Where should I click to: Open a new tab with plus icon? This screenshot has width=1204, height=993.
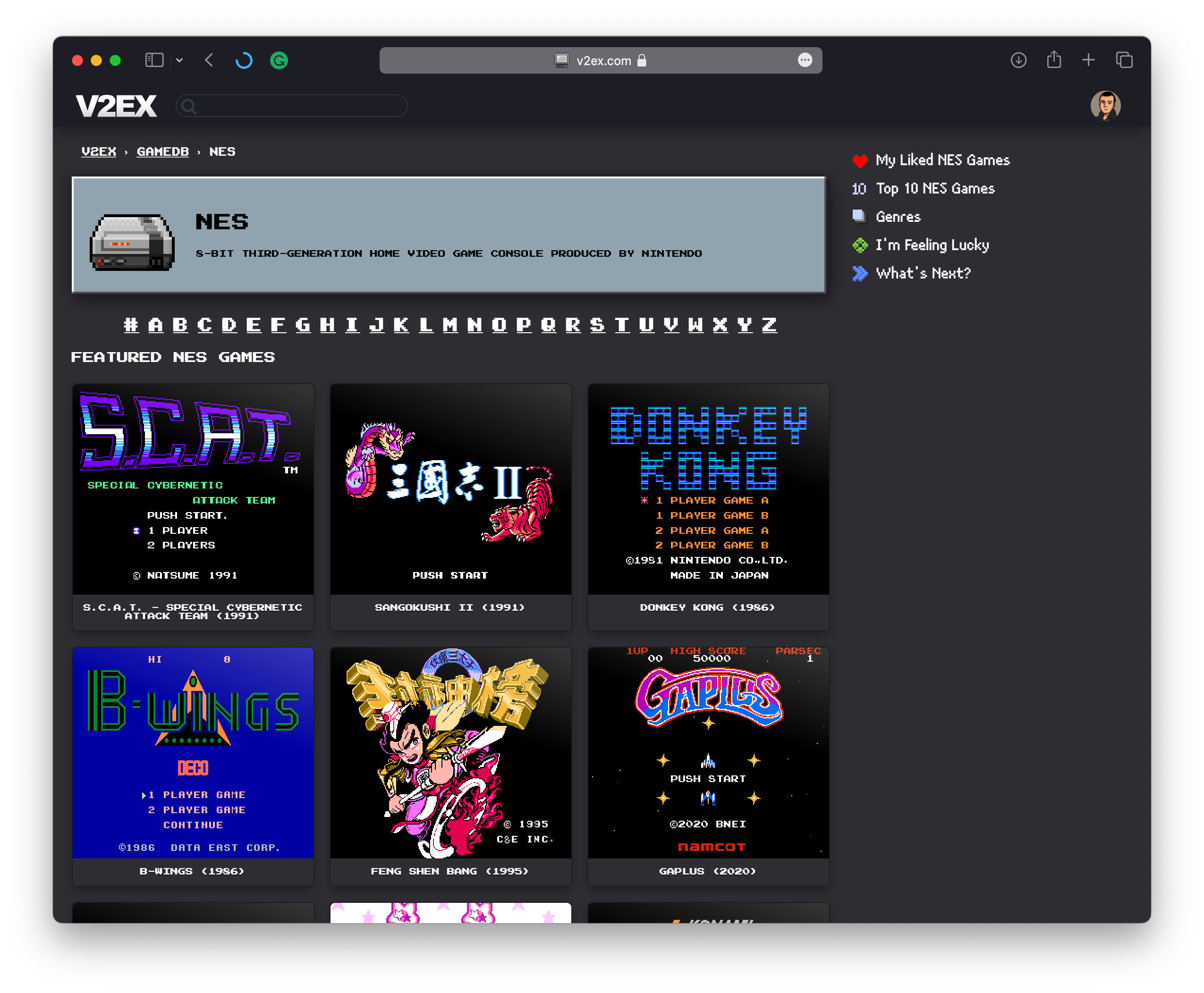[x=1088, y=60]
